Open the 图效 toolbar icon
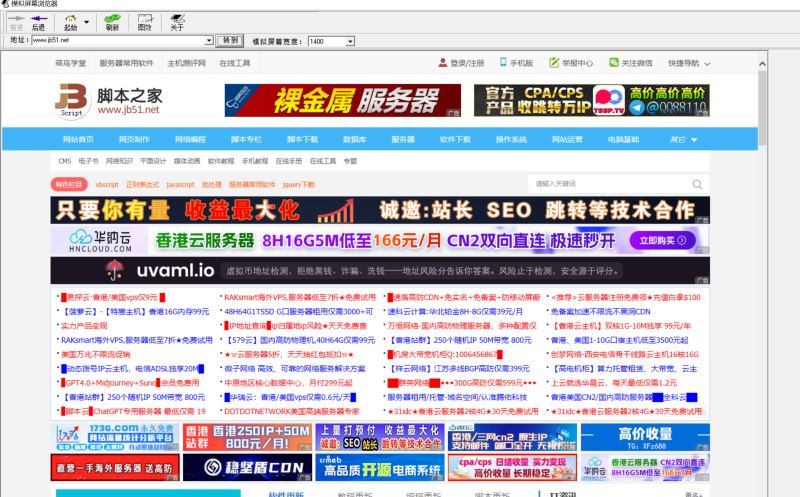Screen dimensions: 800x497 tap(145, 19)
